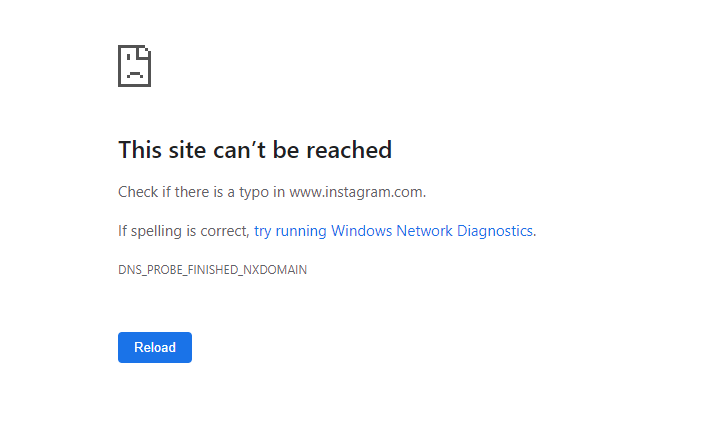Reload the page with the blue button
The height and width of the screenshot is (436, 712).
click(x=155, y=347)
